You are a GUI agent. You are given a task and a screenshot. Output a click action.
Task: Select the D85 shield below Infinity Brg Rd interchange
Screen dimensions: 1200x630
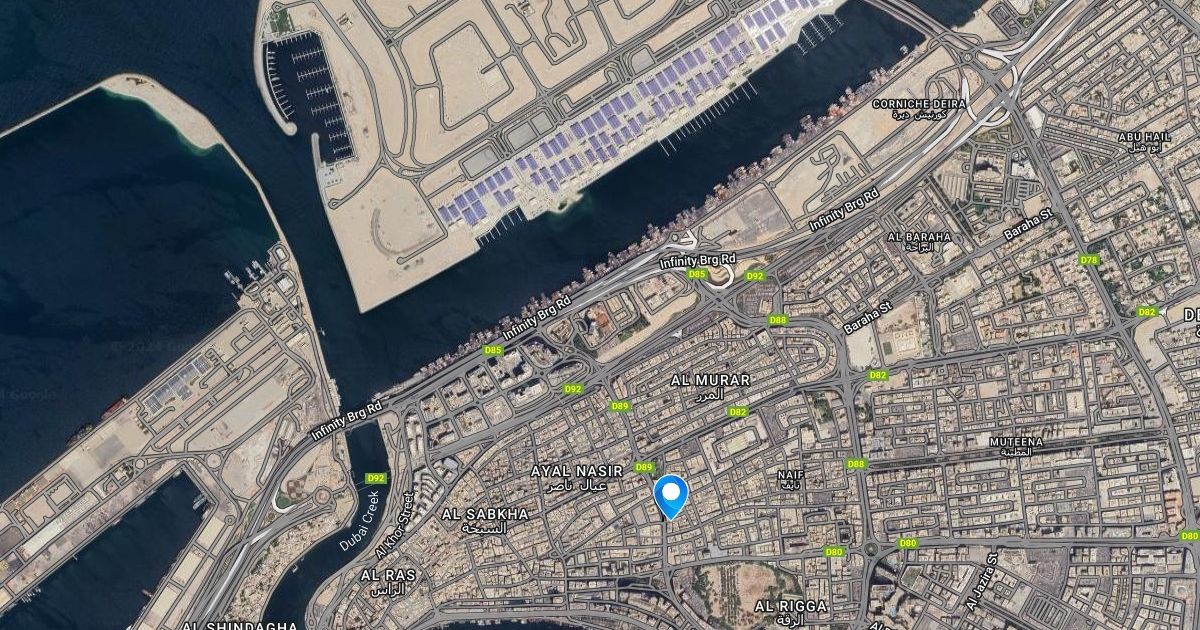697,274
